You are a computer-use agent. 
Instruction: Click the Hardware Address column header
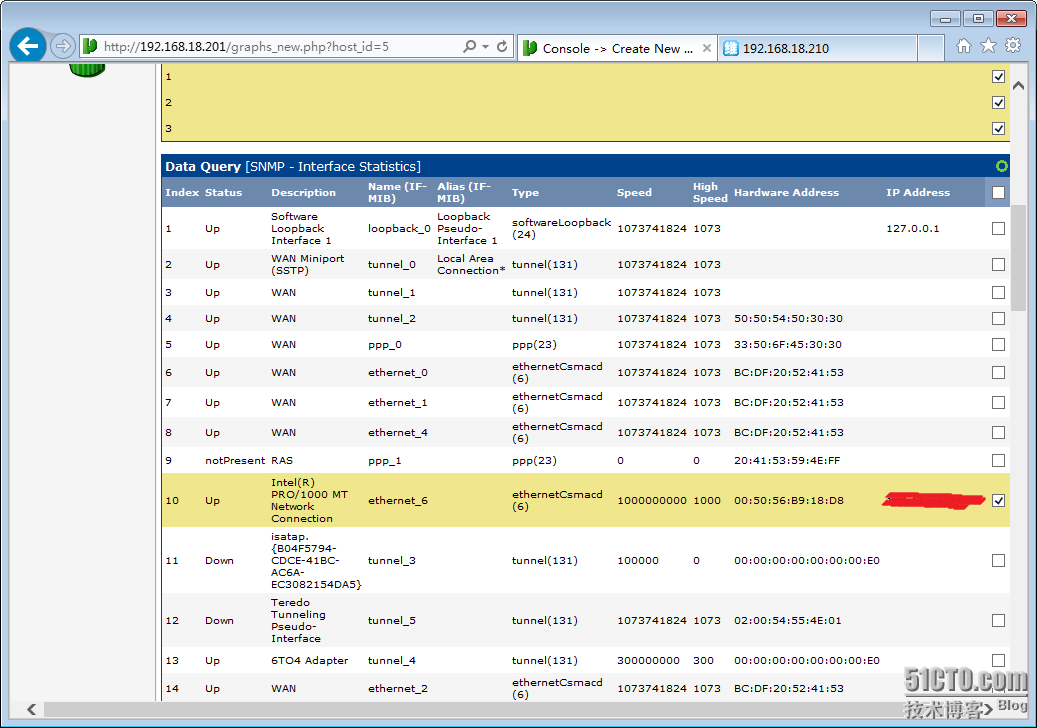(786, 192)
